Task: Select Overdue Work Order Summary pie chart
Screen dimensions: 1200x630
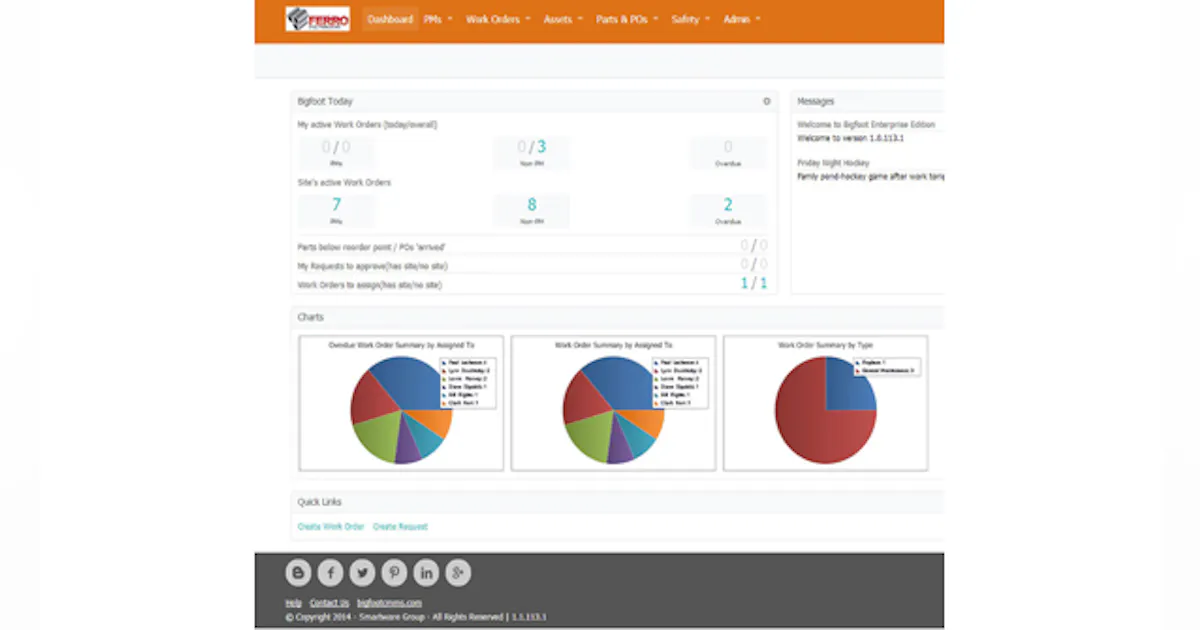Action: tap(401, 403)
